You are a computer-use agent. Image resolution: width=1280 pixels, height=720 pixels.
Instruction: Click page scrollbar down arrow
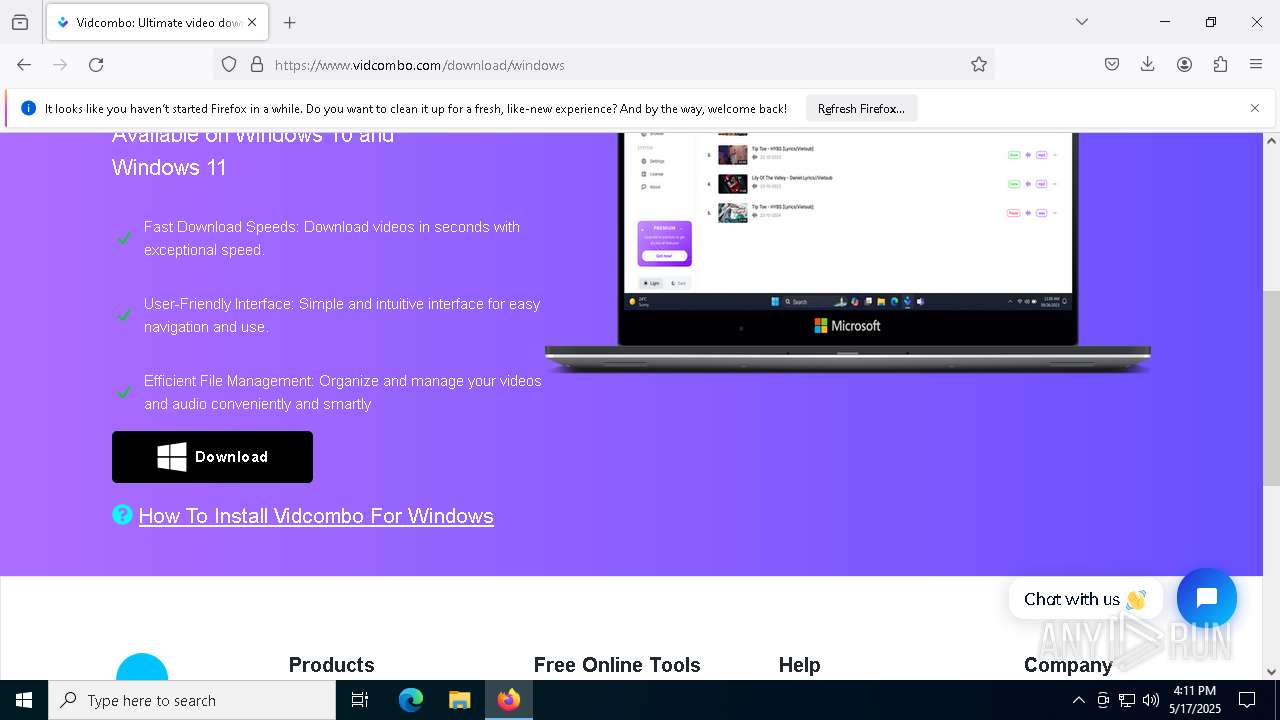(x=1271, y=671)
